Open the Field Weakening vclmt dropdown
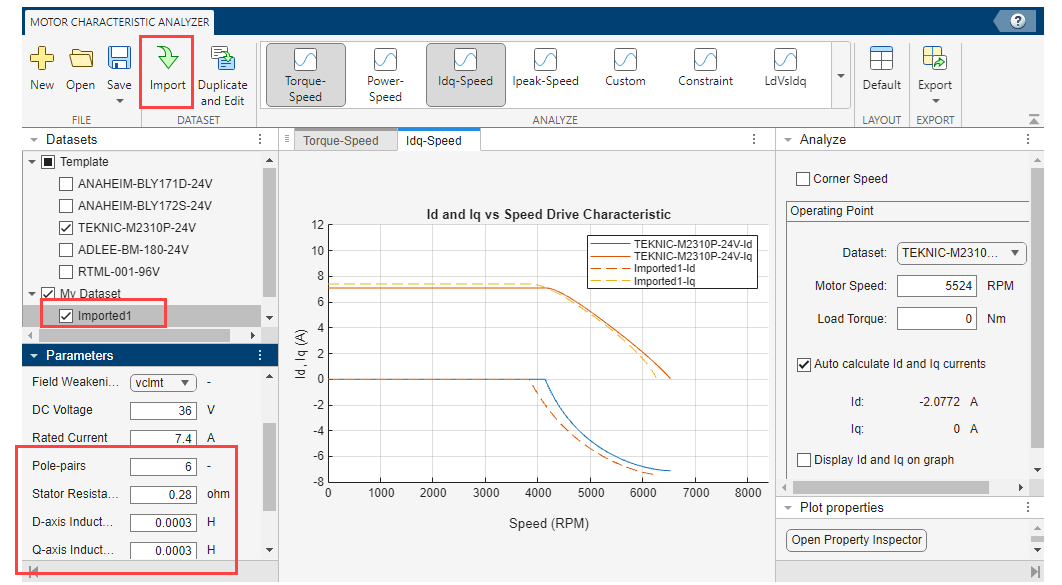1062x585 pixels. [164, 382]
